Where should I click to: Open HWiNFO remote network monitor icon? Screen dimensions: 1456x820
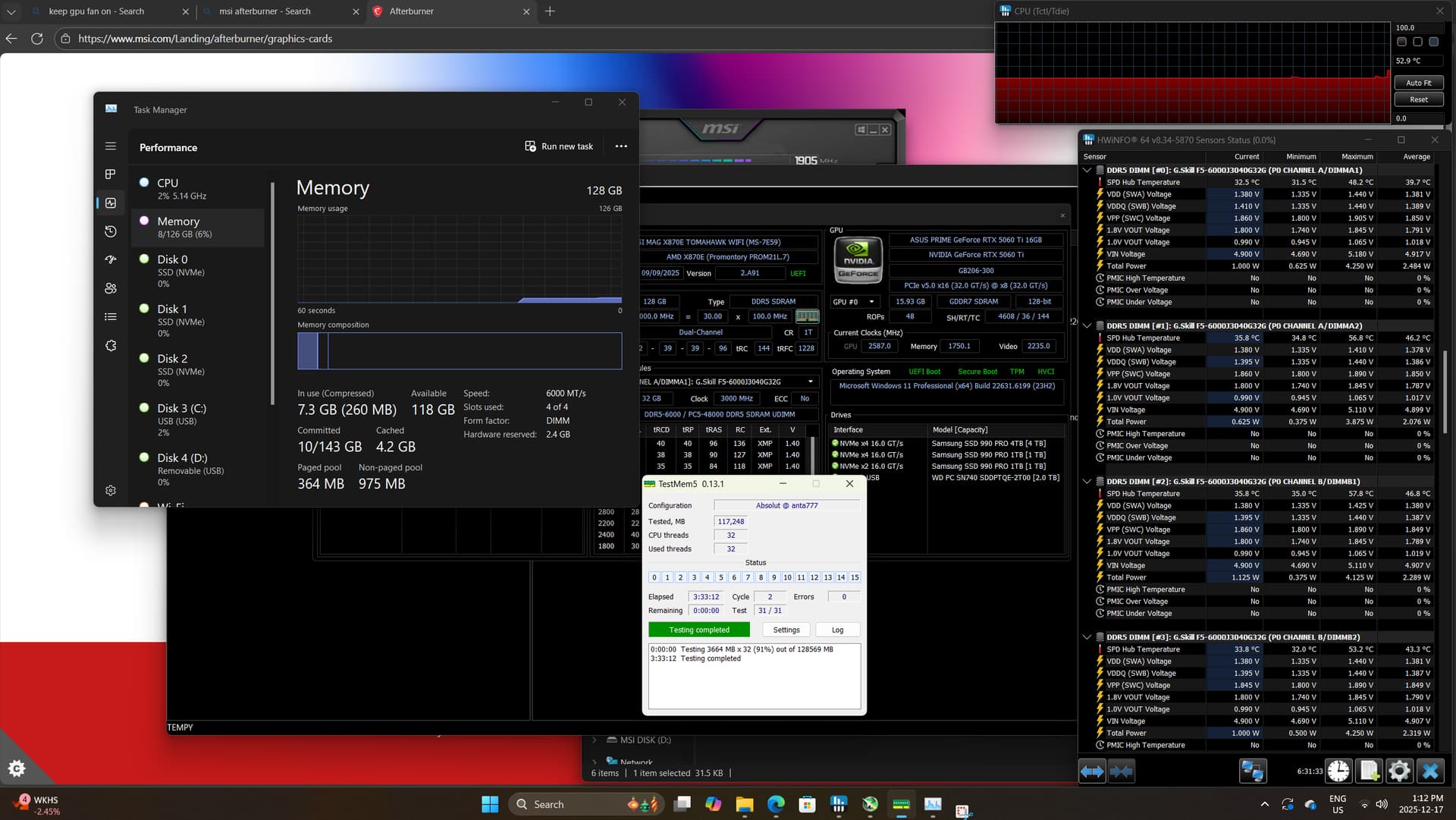[1253, 771]
